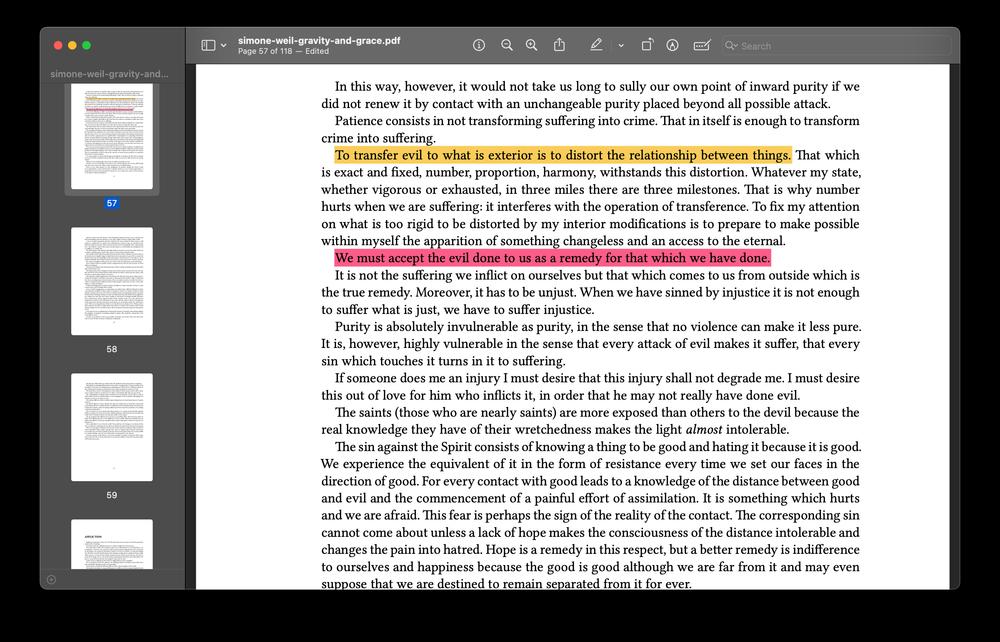Enter full screen with green button
The height and width of the screenshot is (642, 1000).
[87, 45]
